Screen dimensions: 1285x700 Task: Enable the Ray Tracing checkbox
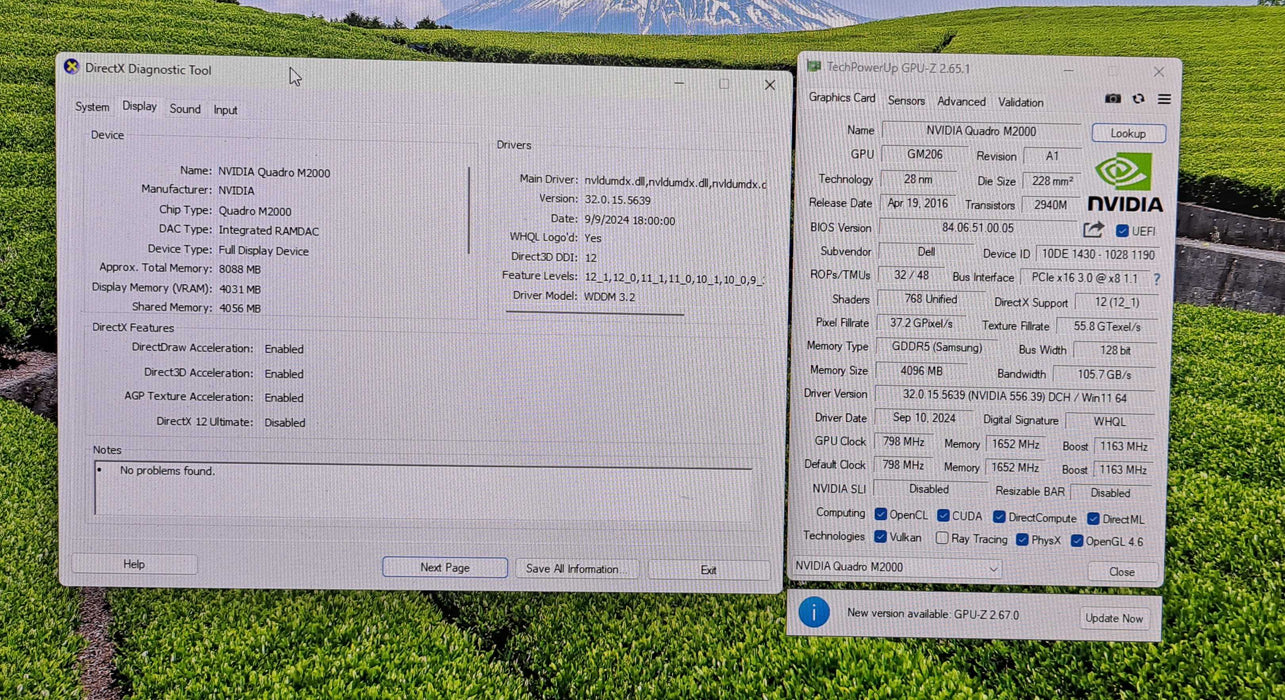942,538
